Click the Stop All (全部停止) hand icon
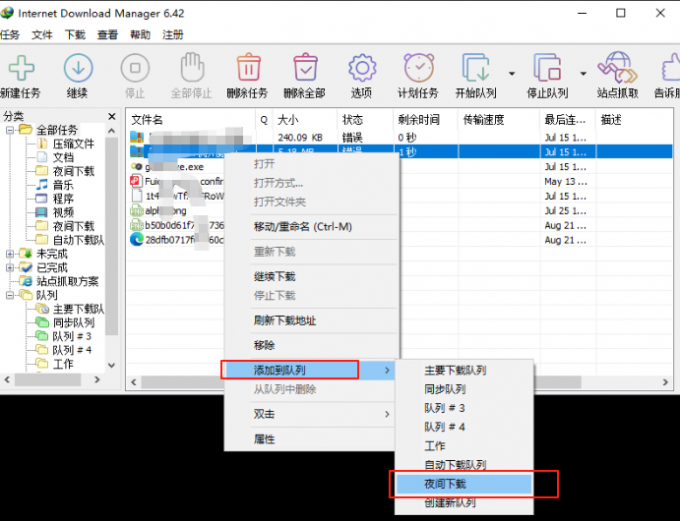Screen dimensions: 680x521 tap(192, 67)
